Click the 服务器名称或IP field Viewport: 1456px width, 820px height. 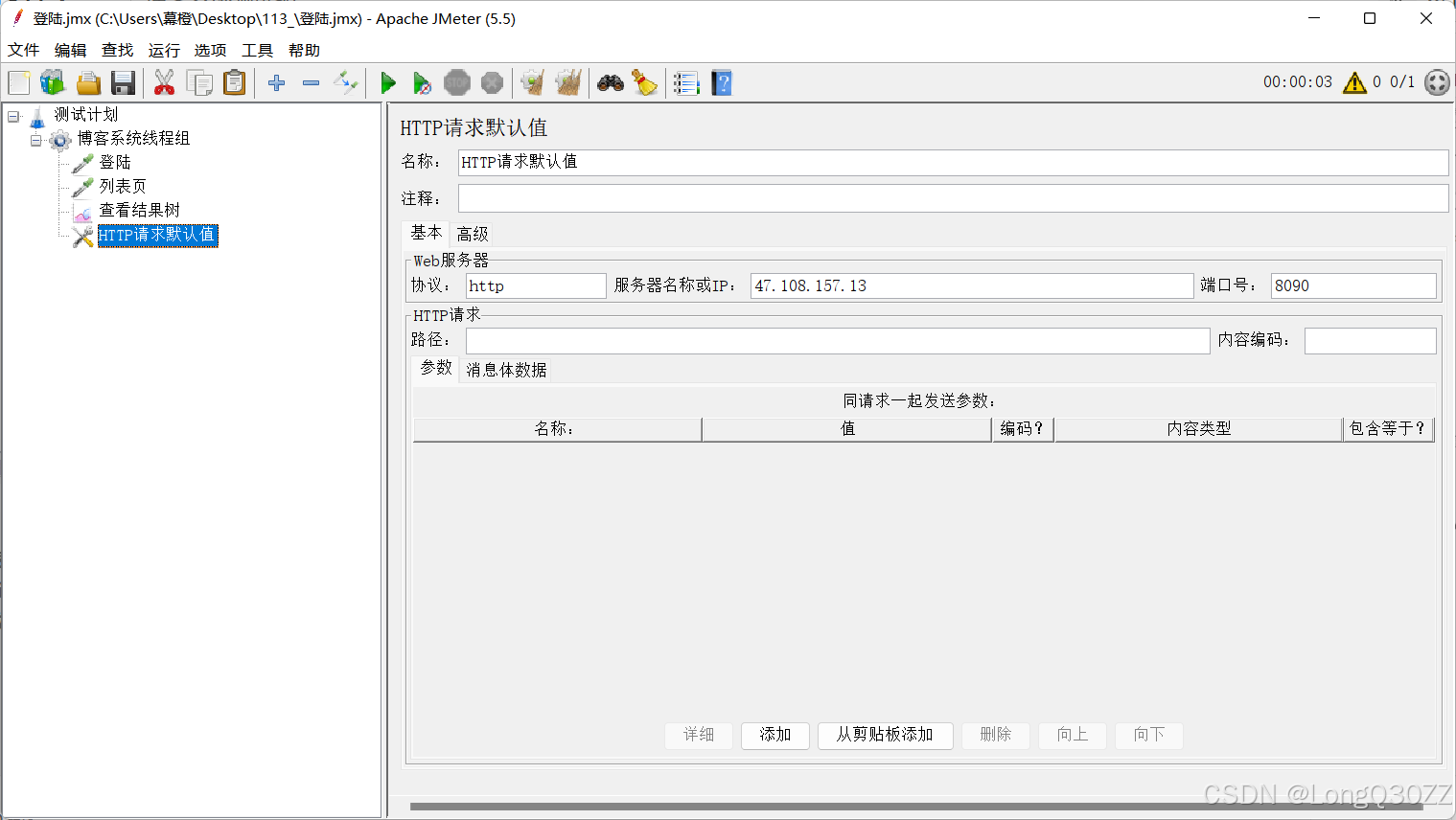[x=972, y=285]
